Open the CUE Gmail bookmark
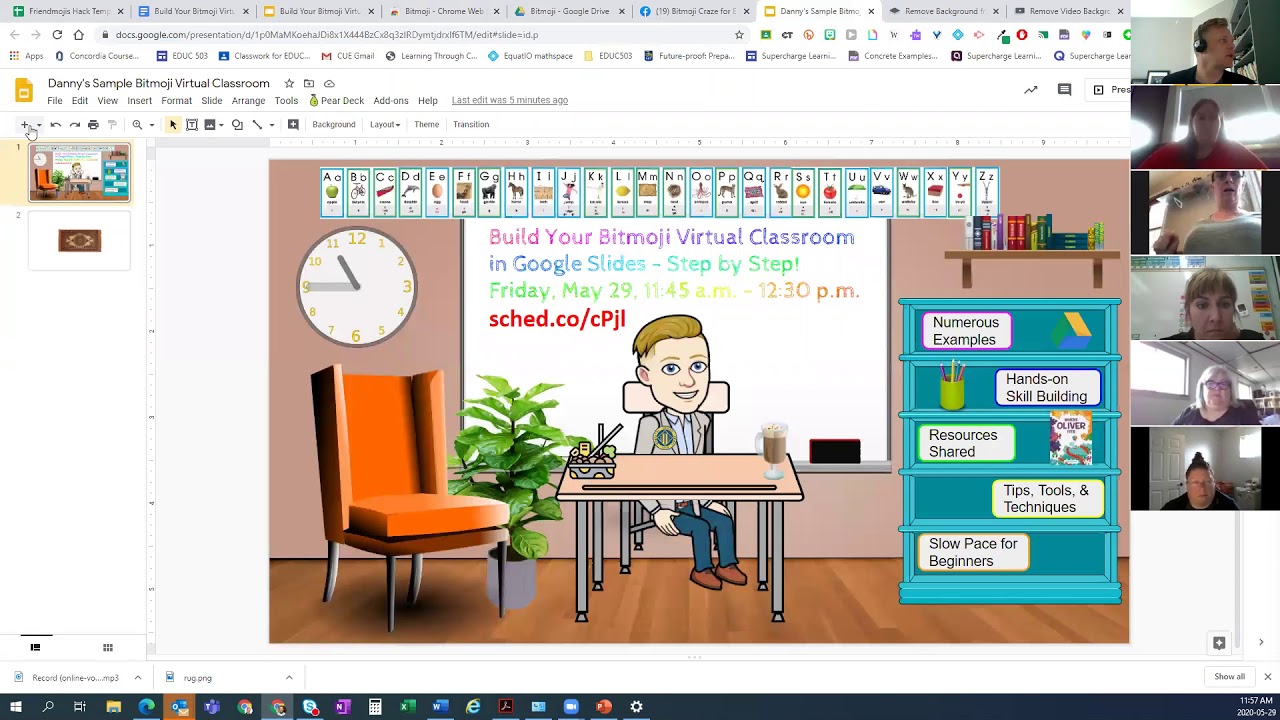The width and height of the screenshot is (1280, 720). pos(348,56)
